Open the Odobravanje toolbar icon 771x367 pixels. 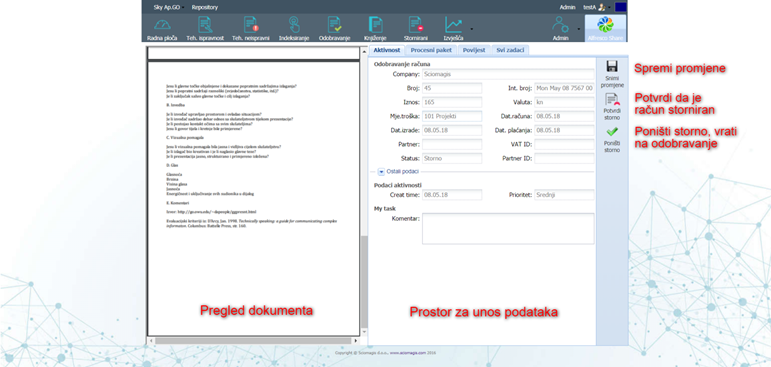tap(334, 29)
